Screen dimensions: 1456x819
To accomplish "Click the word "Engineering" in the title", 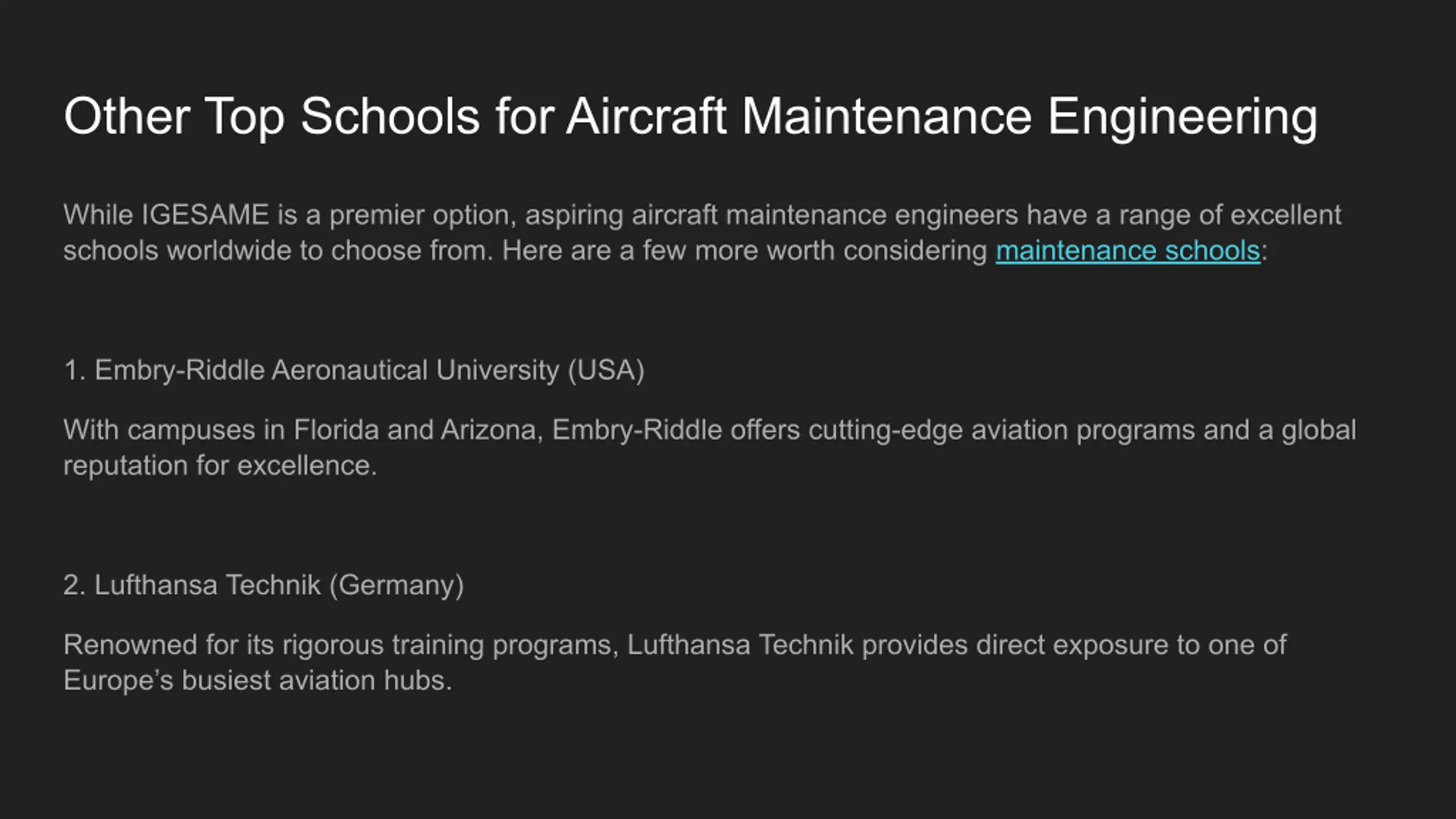I will click(x=1182, y=117).
